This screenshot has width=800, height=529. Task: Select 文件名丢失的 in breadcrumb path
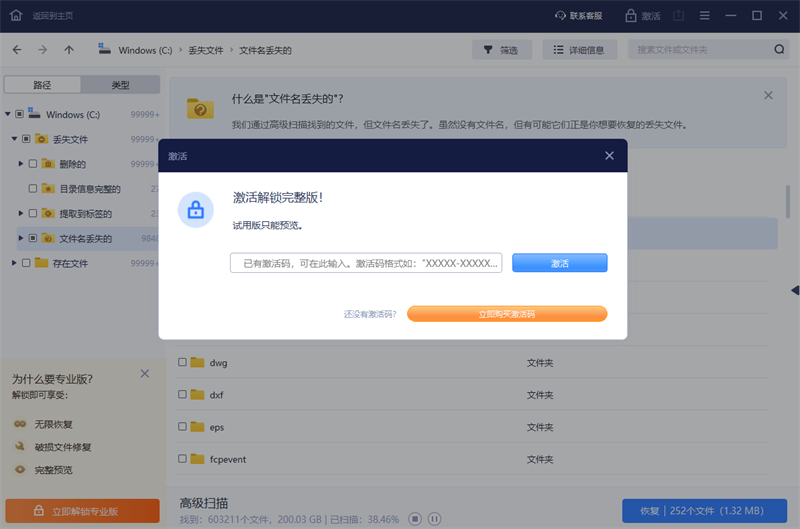pyautogui.click(x=265, y=50)
